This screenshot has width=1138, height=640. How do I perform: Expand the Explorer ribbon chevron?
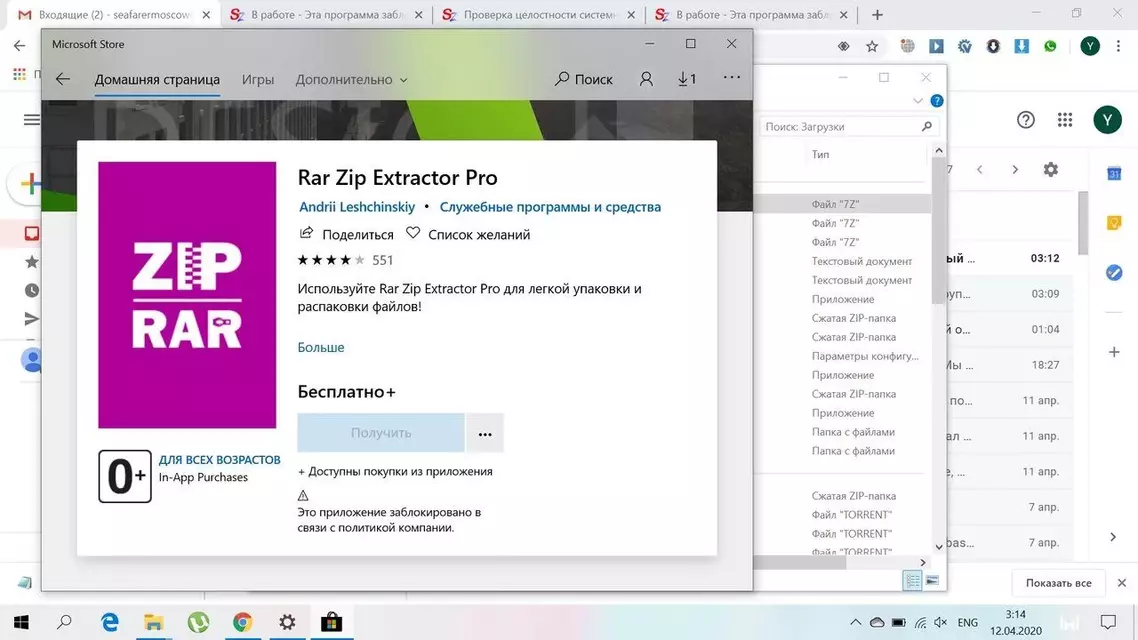(x=918, y=101)
